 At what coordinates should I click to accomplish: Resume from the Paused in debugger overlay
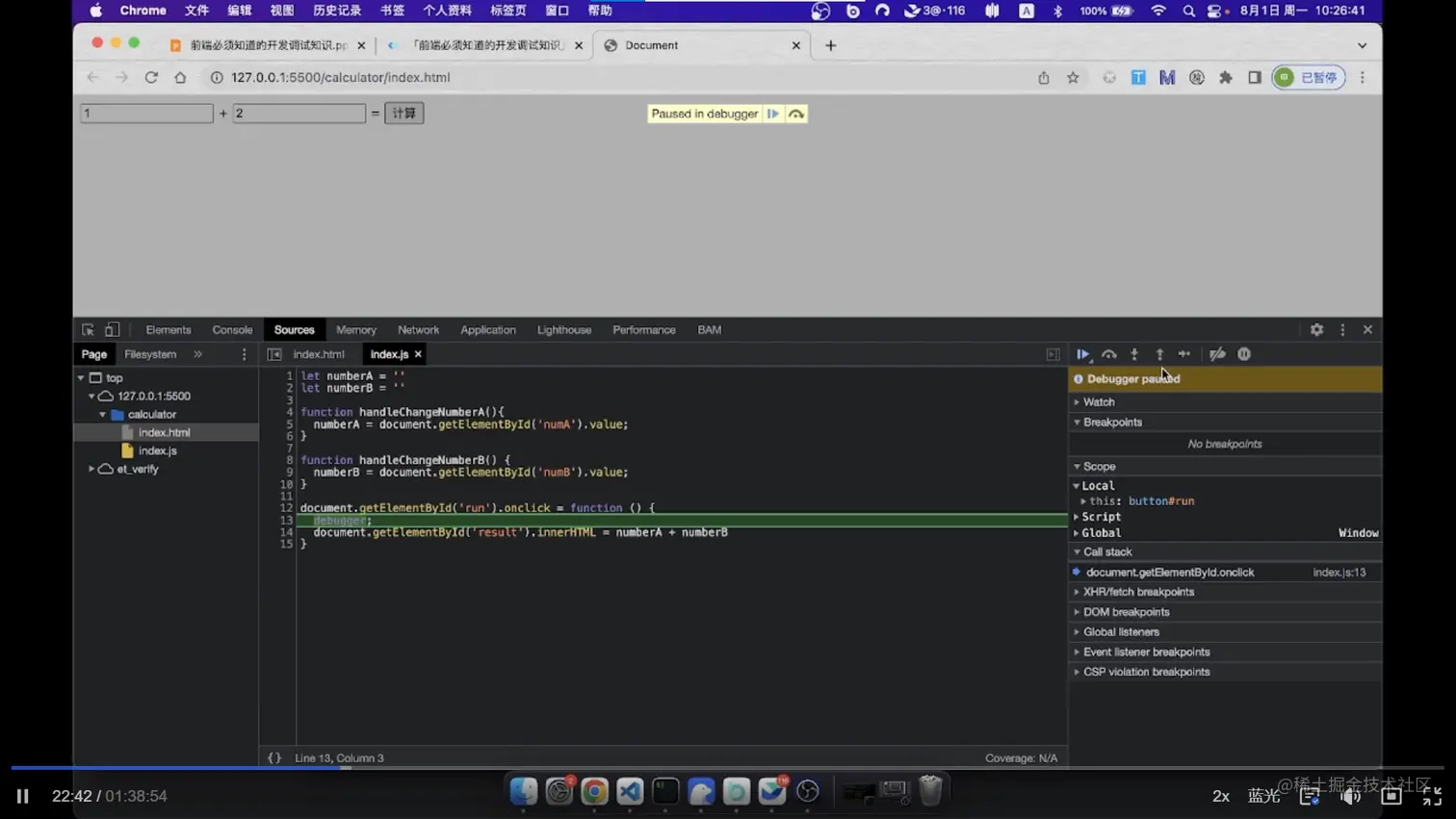tap(772, 114)
